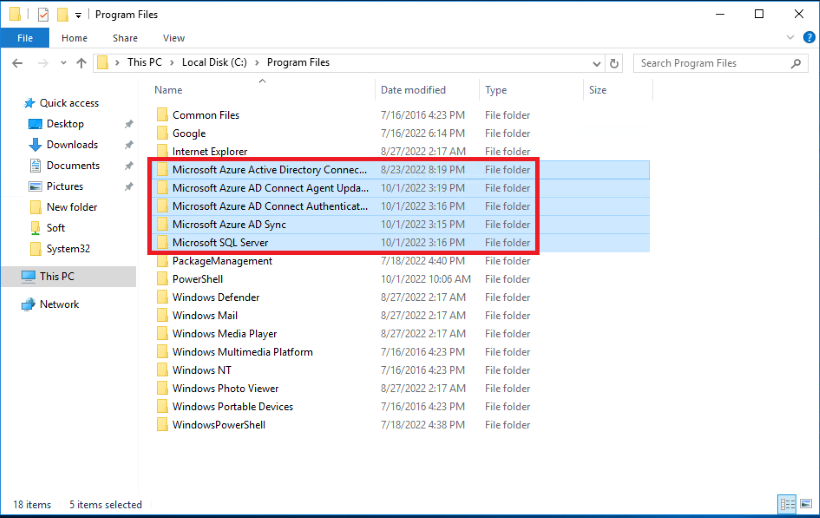
Task: Open the File menu
Action: [25, 38]
